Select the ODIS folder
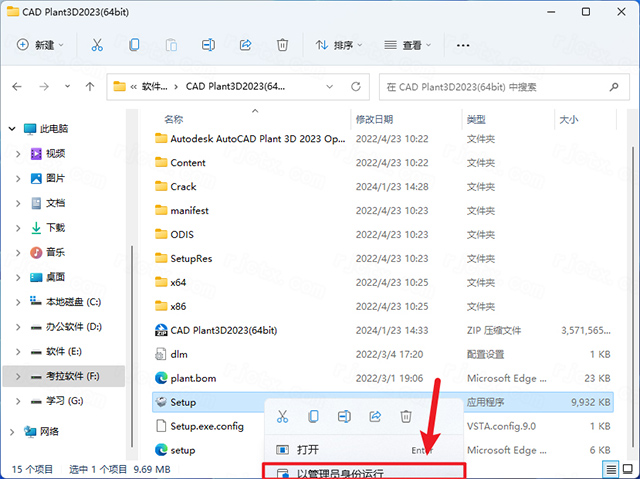This screenshot has height=479, width=640. [174, 235]
